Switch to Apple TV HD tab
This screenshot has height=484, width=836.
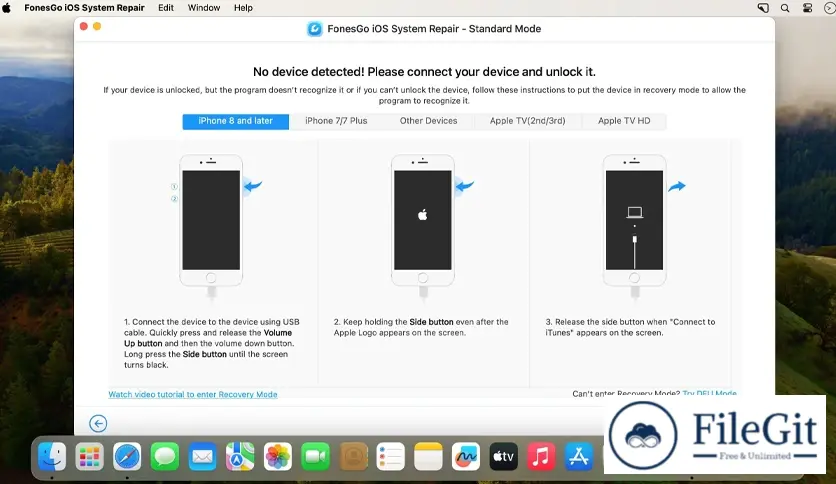624,121
